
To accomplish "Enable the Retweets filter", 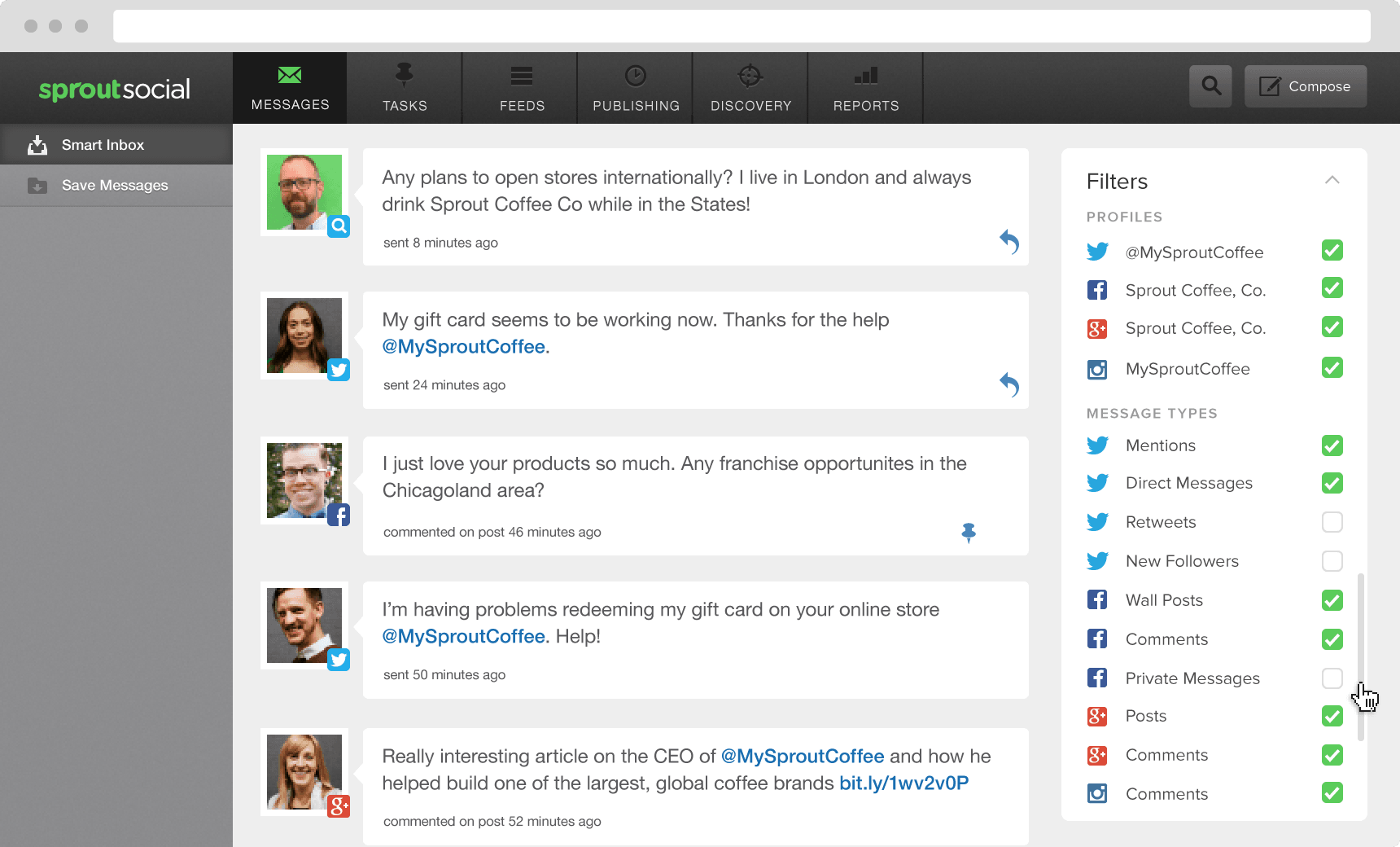I will [x=1332, y=522].
